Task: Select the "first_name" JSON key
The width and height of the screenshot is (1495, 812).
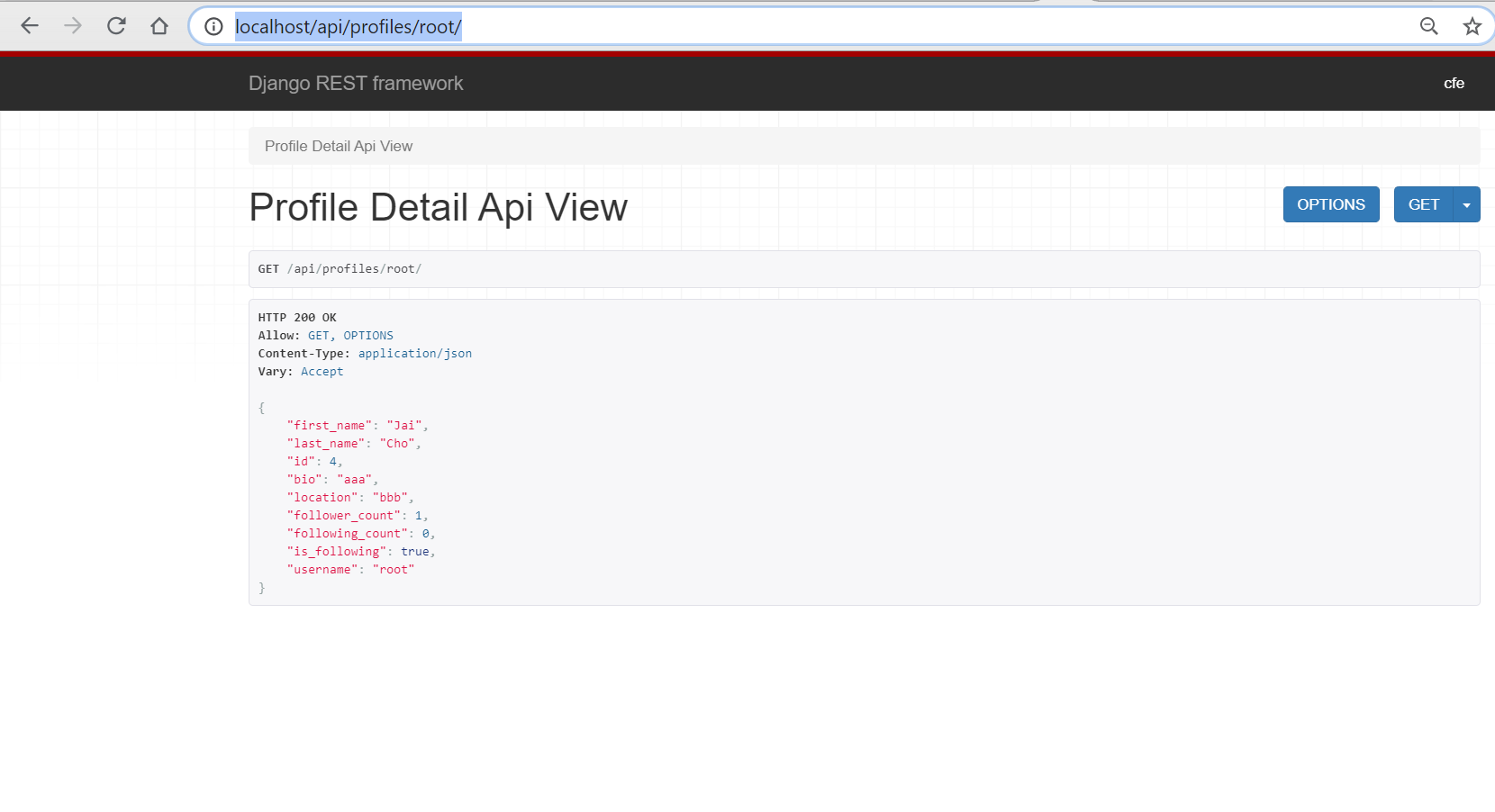Action: pyautogui.click(x=330, y=426)
